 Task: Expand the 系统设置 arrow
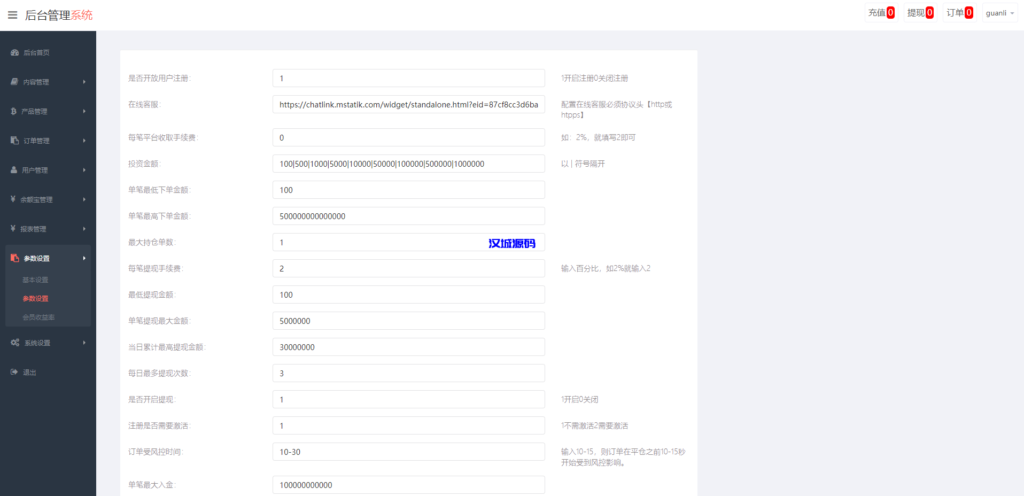(x=84, y=343)
